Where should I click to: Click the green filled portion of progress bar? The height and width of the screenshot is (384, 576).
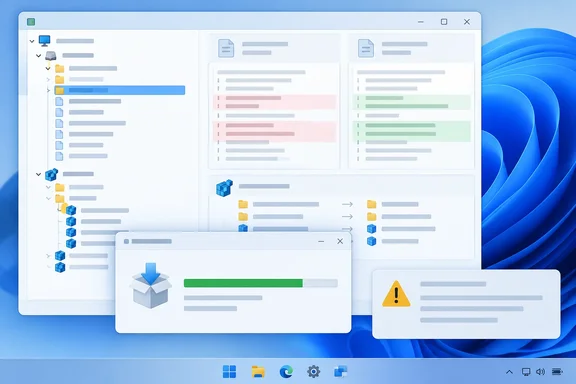[243, 283]
